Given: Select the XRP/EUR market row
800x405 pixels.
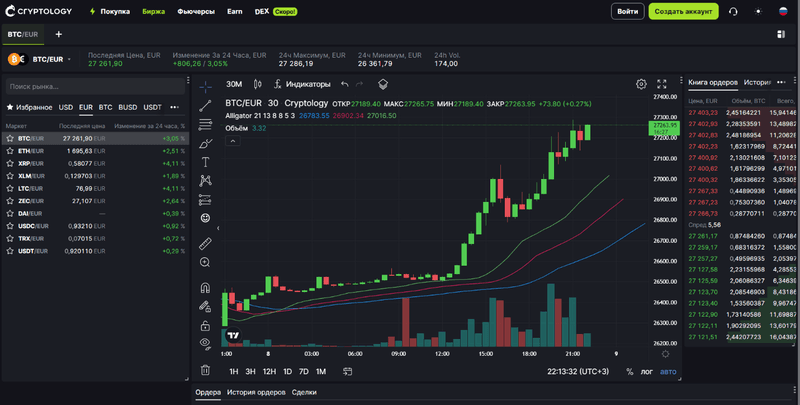Looking at the screenshot, I should tap(95, 163).
